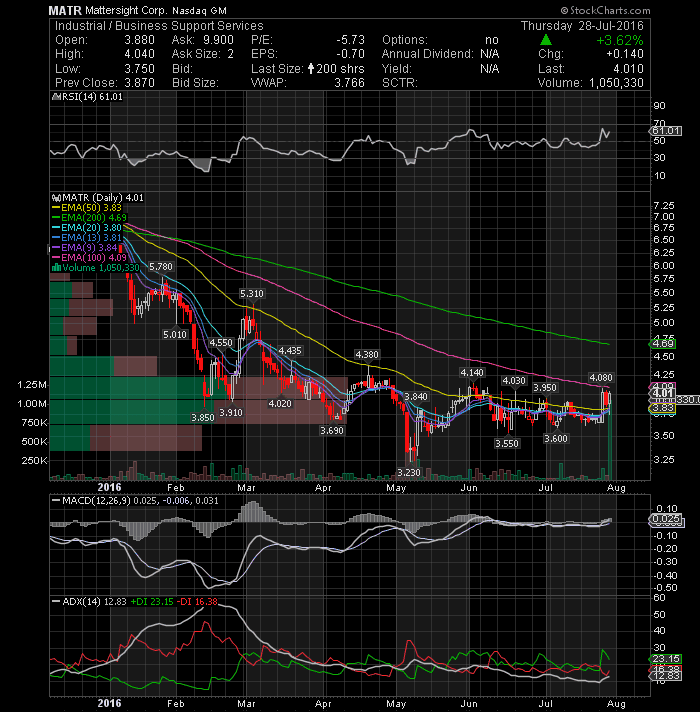Click the Chg value +0.140
The width and height of the screenshot is (700, 712).
click(x=625, y=54)
